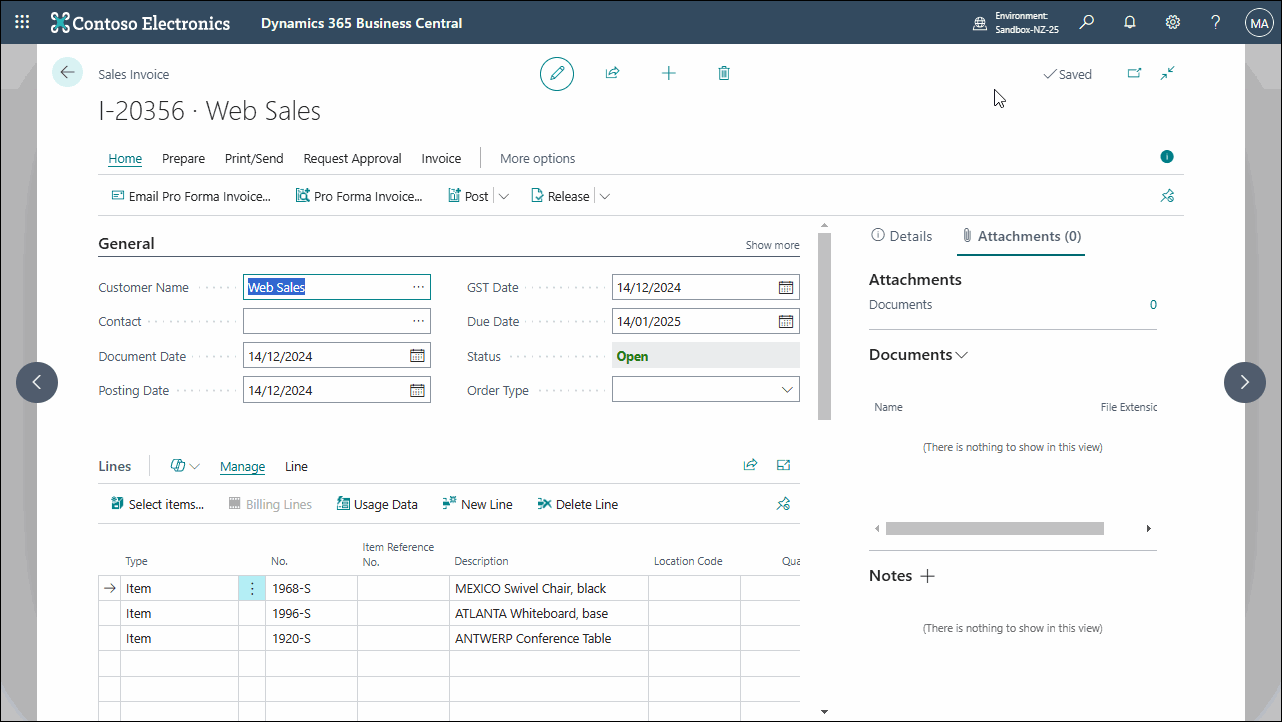Click Pro Forma Invoice button
1282x722 pixels.
click(x=359, y=196)
